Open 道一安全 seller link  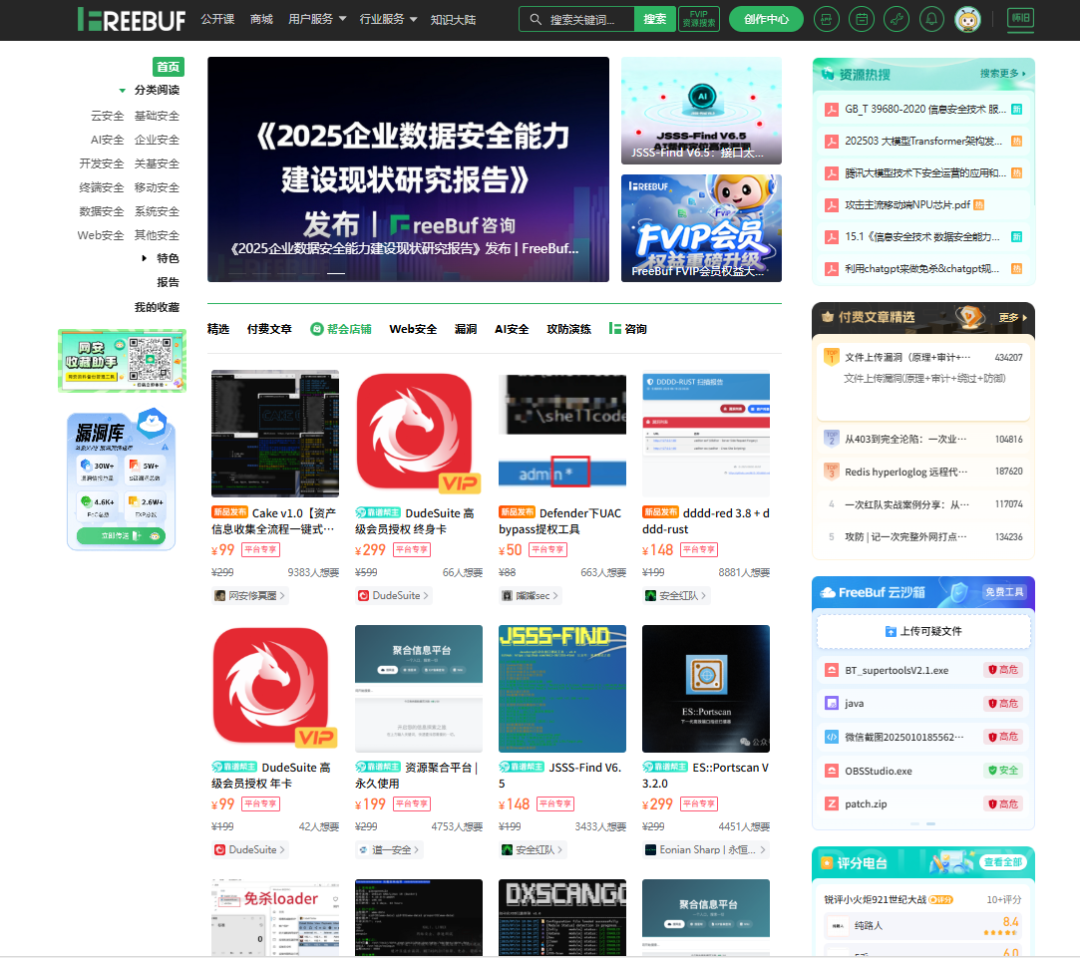click(388, 850)
